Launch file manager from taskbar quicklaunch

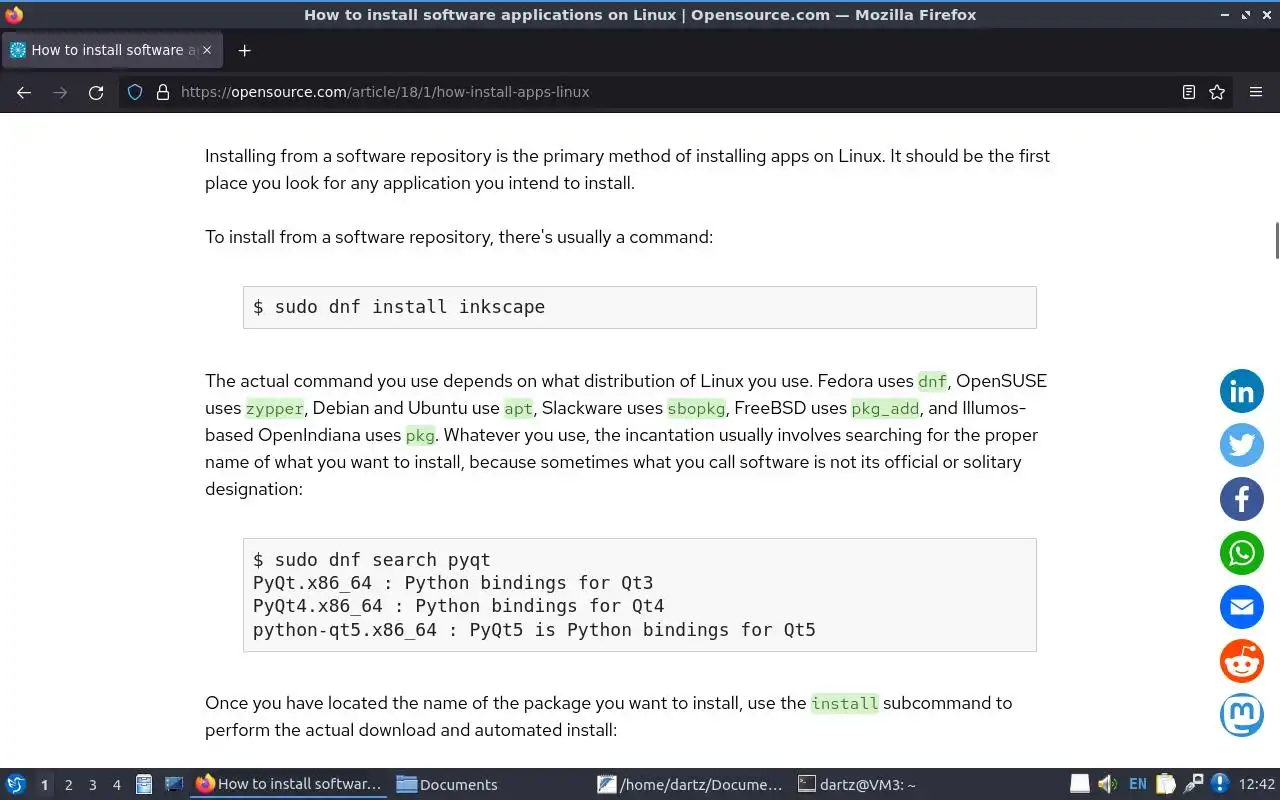pyautogui.click(x=144, y=784)
